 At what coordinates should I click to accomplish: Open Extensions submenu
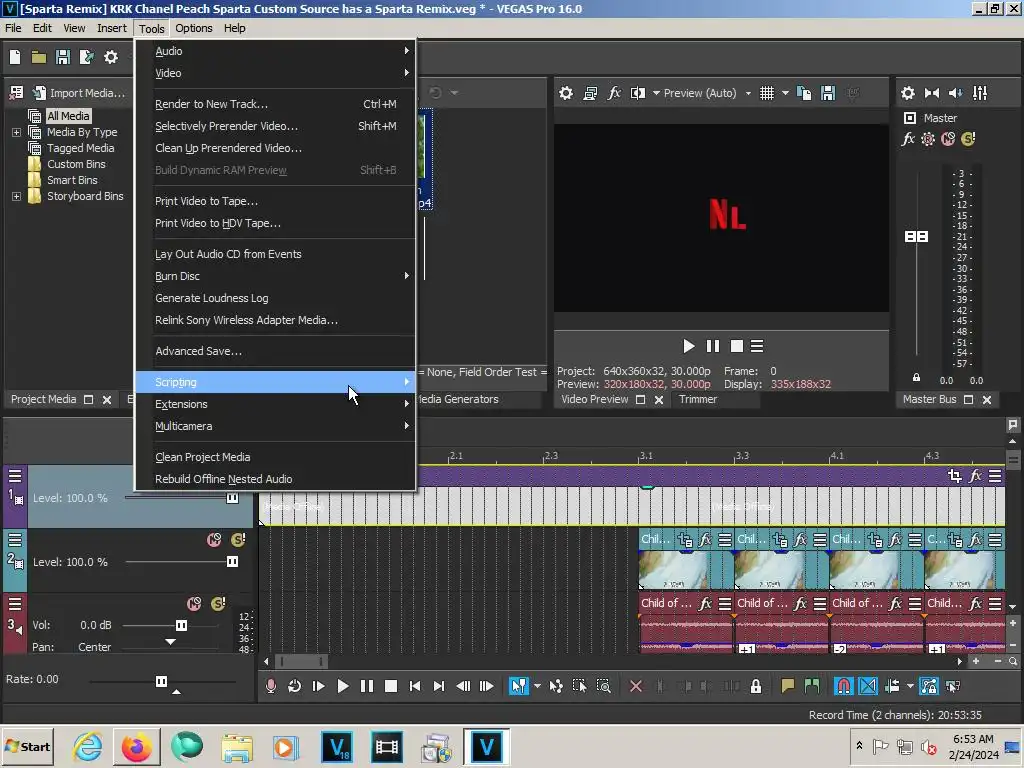(275, 404)
